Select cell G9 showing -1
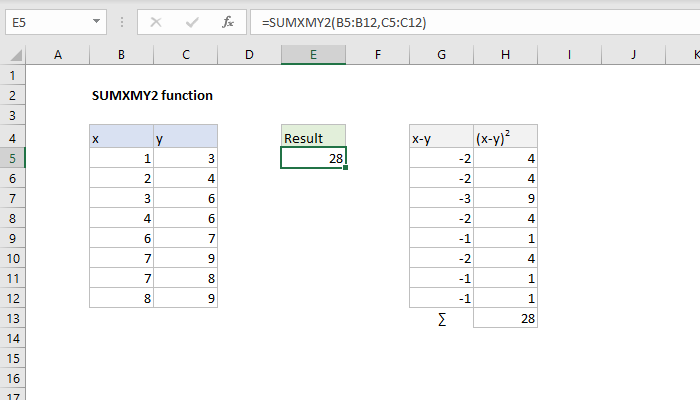 pos(442,238)
